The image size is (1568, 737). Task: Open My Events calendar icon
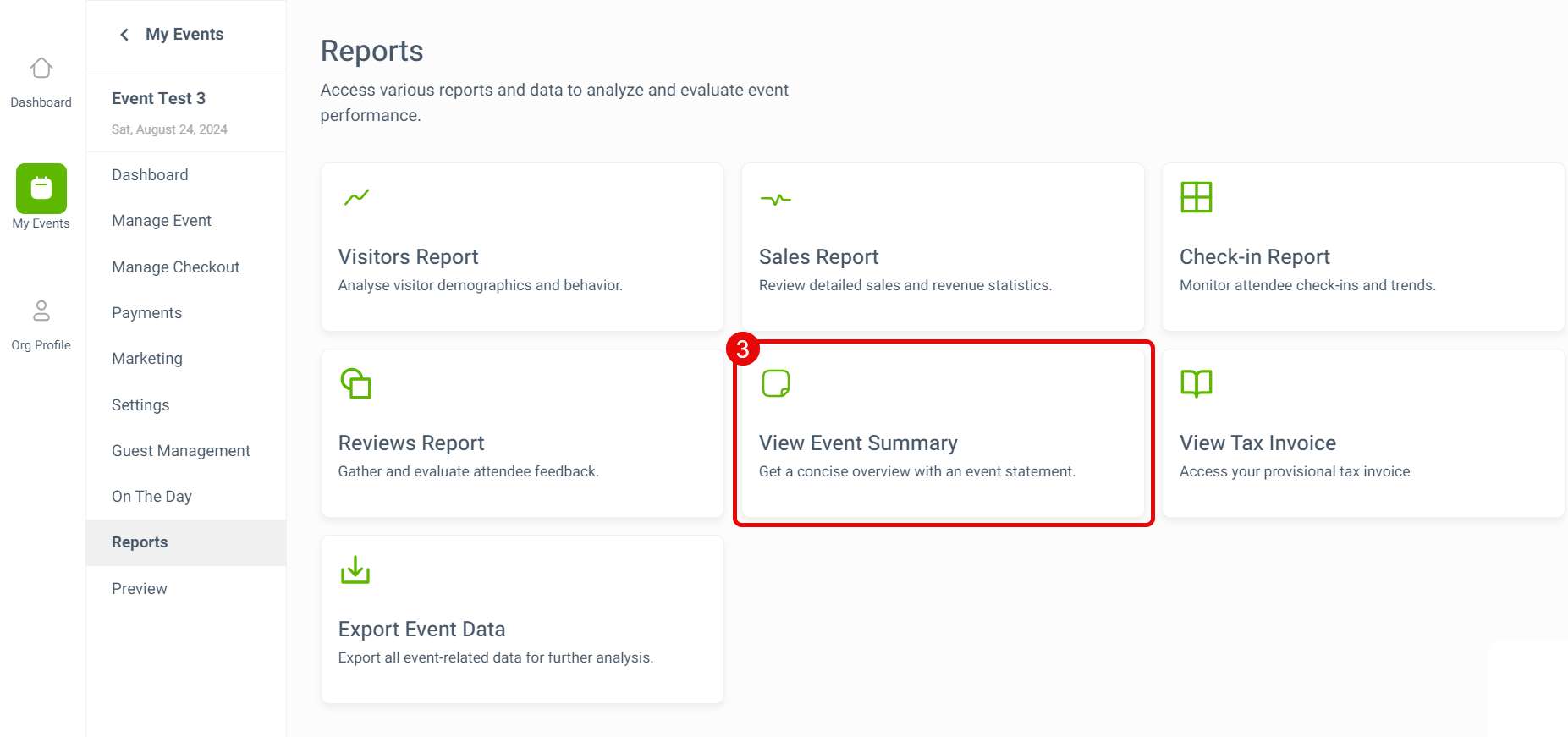[x=41, y=188]
